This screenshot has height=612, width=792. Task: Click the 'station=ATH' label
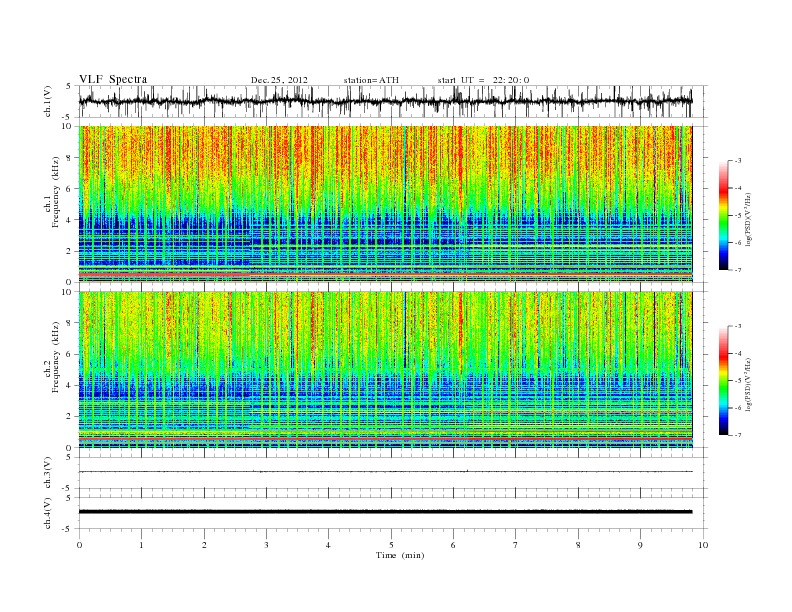(371, 80)
